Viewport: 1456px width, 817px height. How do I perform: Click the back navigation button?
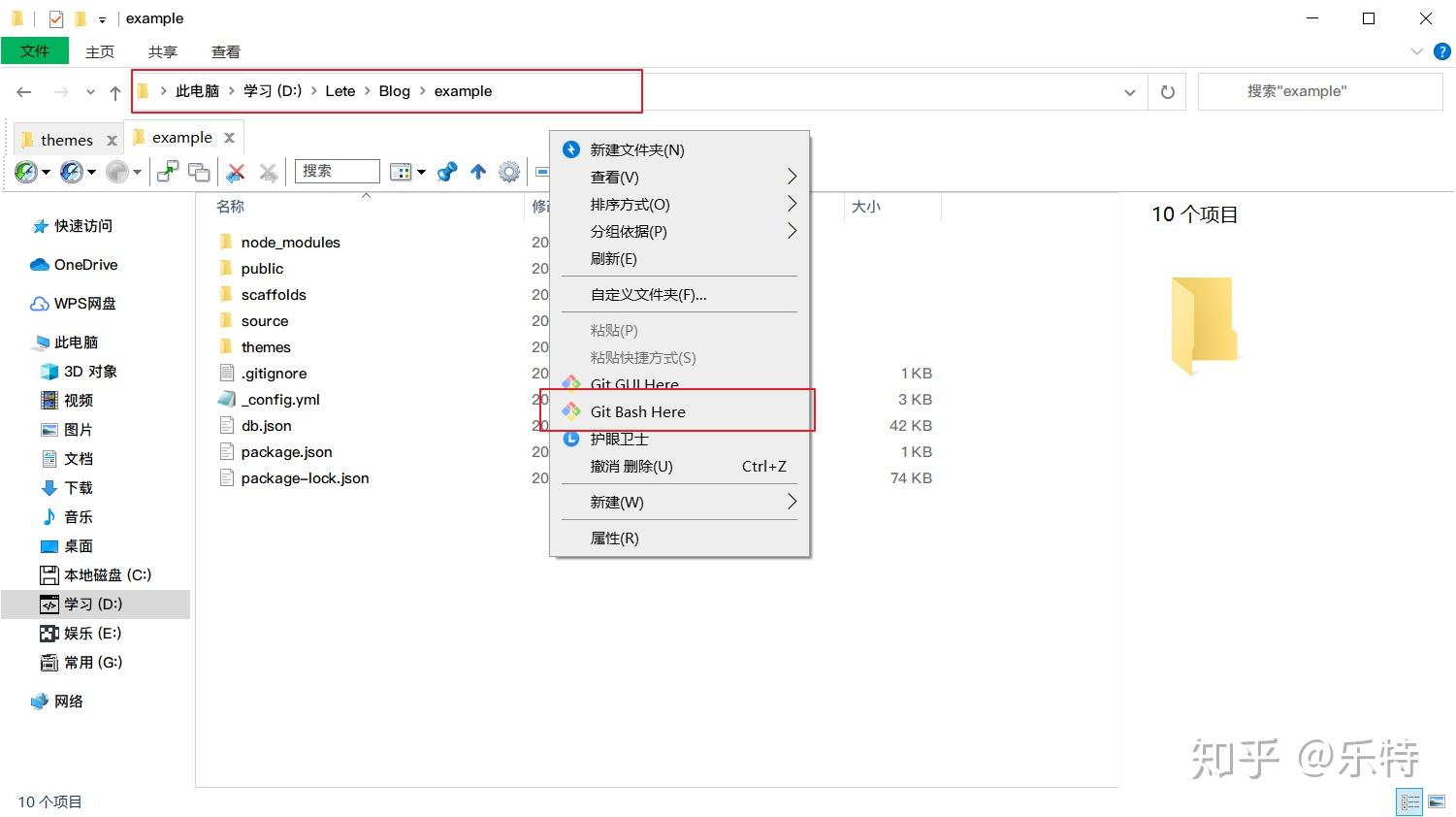[23, 90]
